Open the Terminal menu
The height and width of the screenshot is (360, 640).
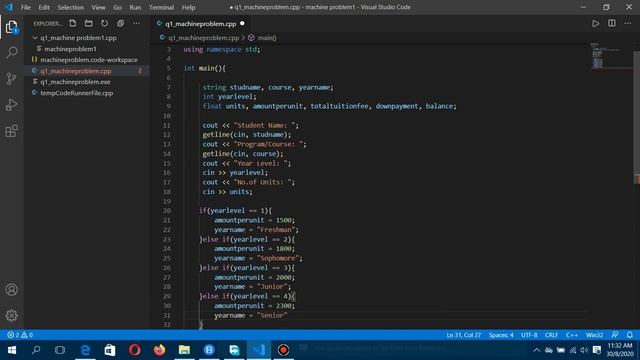point(161,7)
